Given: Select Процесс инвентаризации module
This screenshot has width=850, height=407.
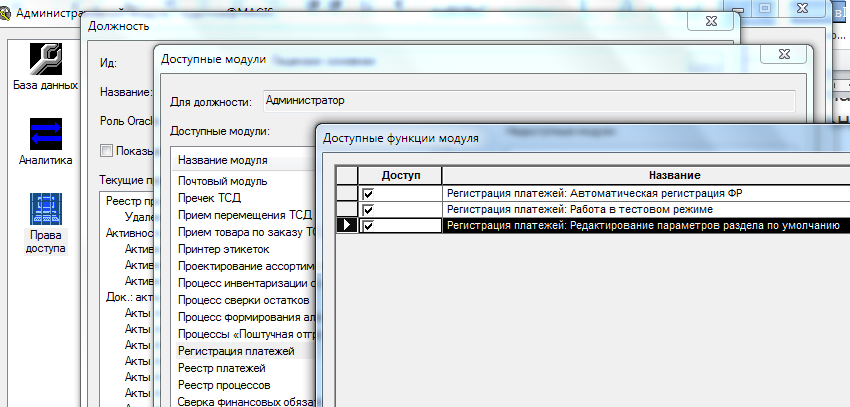Looking at the screenshot, I should [x=247, y=283].
